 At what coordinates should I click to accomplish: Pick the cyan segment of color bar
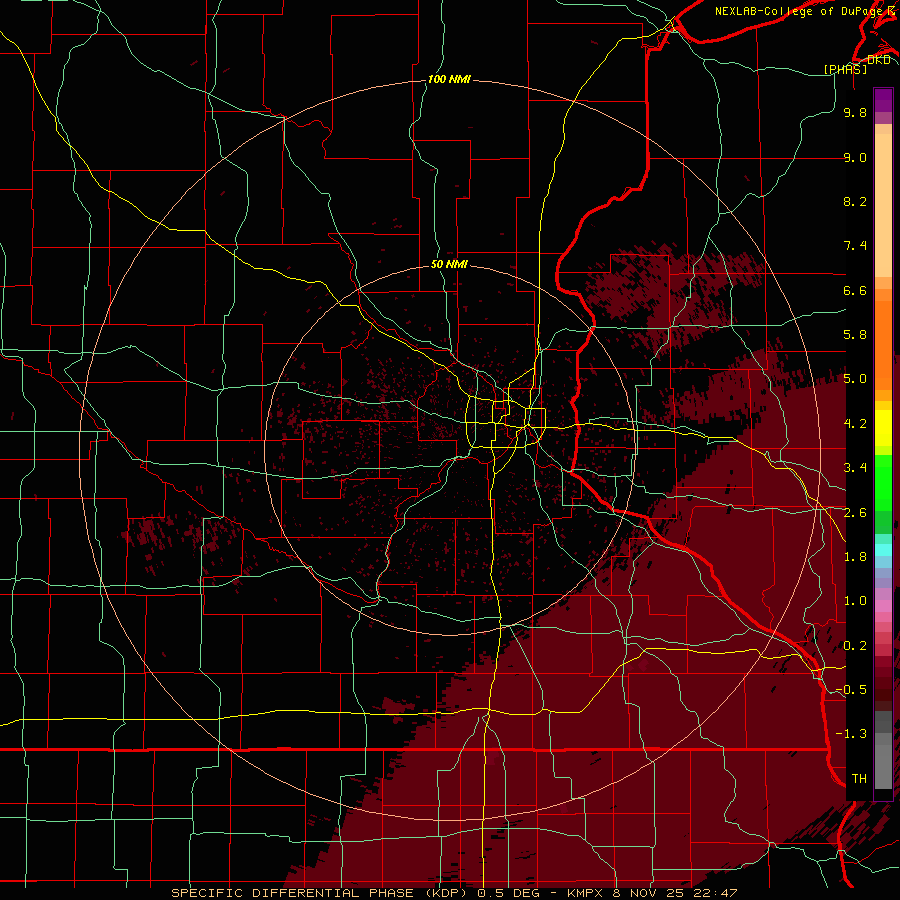[883, 550]
